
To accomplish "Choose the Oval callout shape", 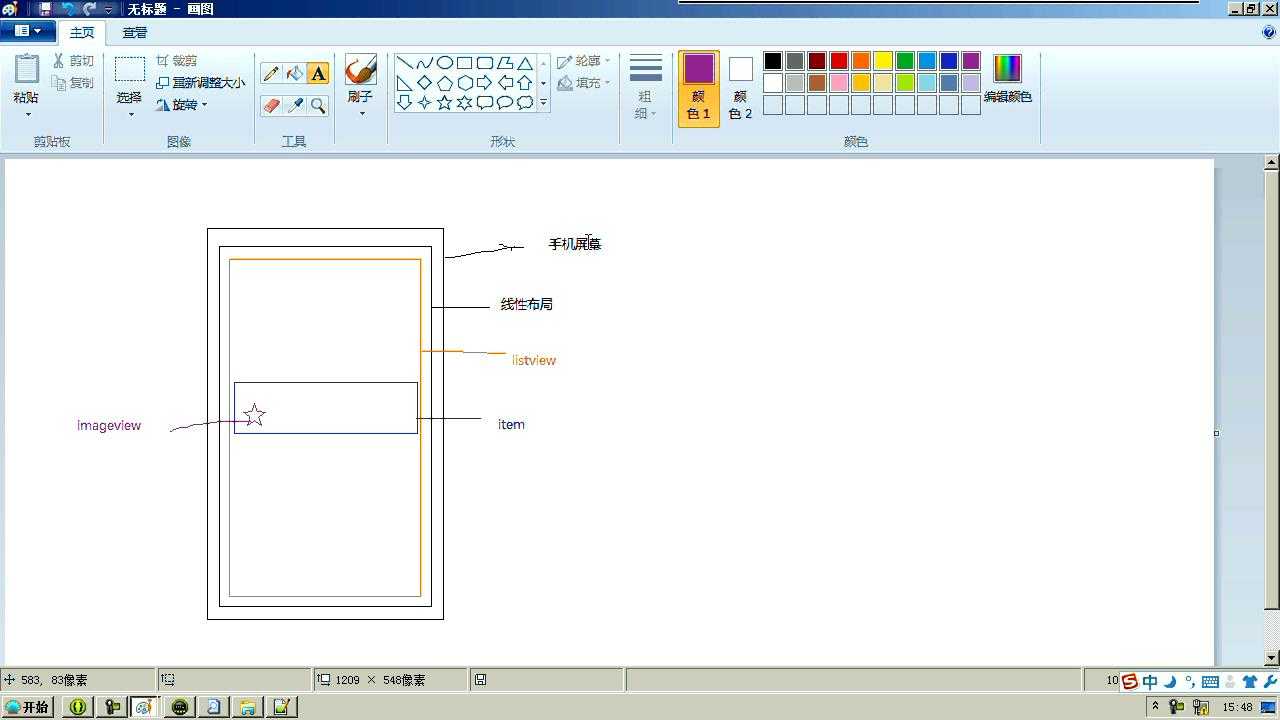I will pos(505,103).
